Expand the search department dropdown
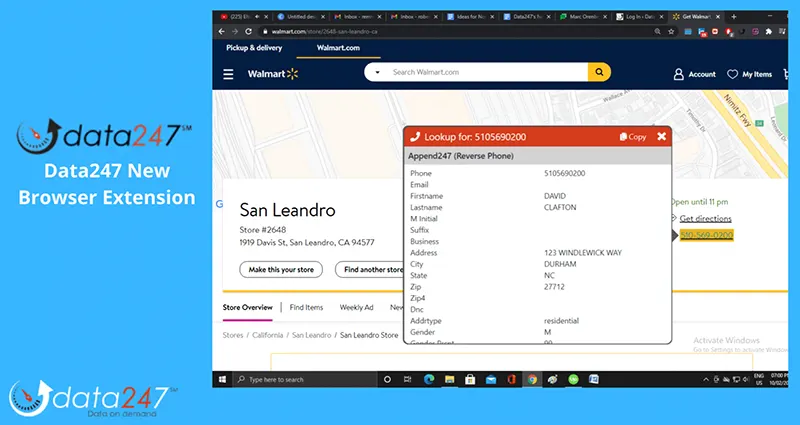This screenshot has height=425, width=800. (378, 73)
